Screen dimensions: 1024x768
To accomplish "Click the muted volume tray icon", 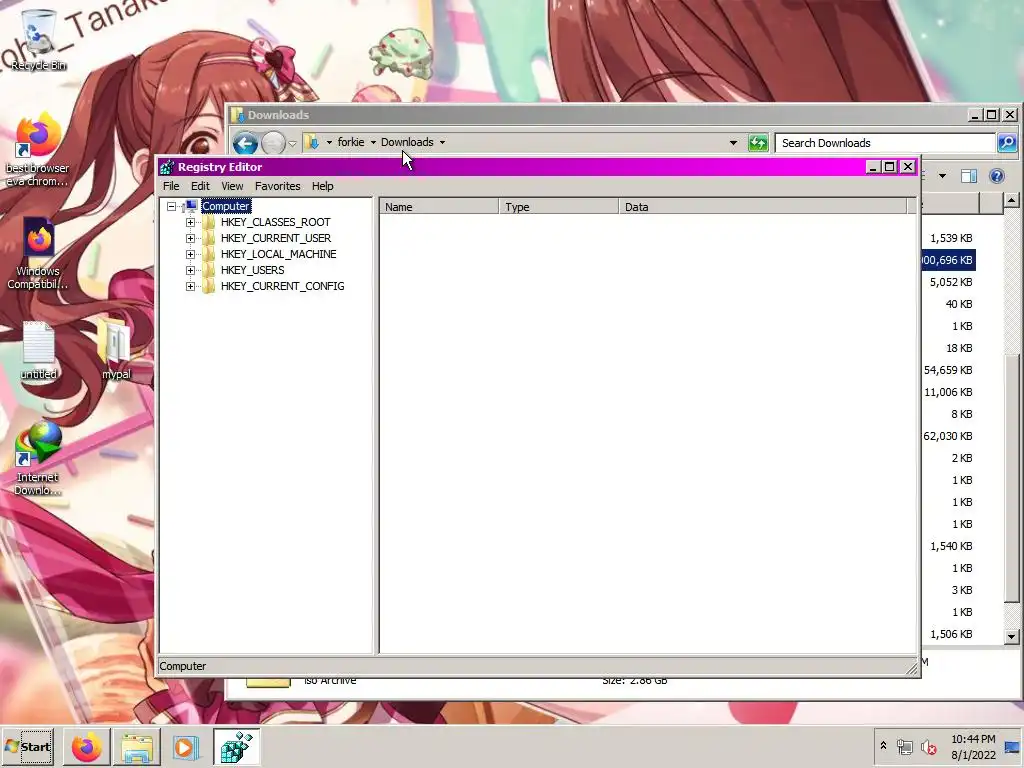I will click(928, 746).
